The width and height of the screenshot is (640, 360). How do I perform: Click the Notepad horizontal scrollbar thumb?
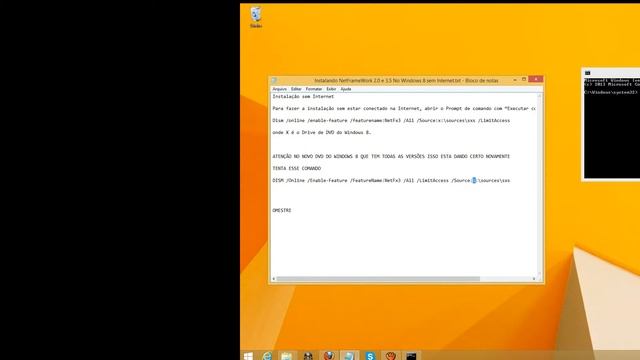pos(378,279)
